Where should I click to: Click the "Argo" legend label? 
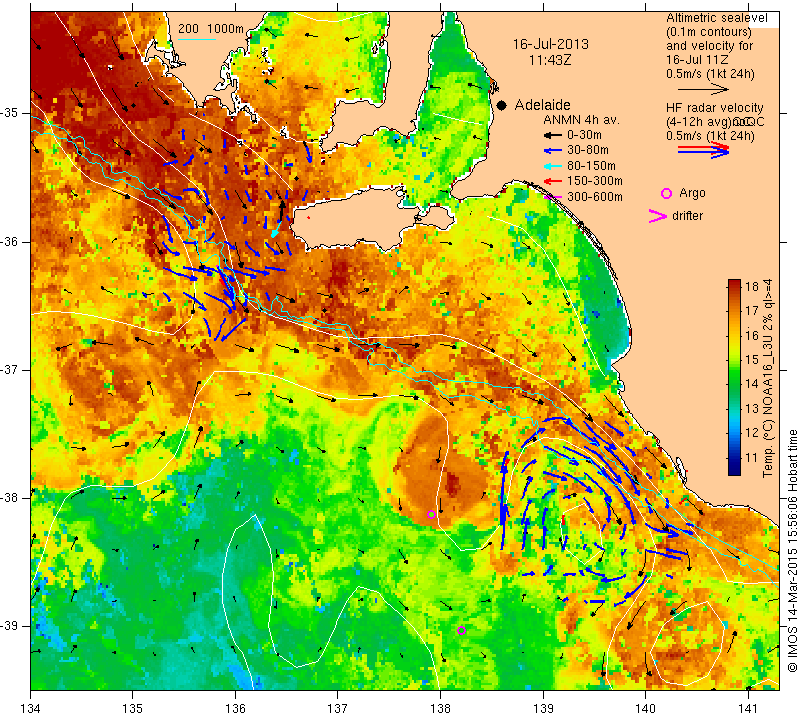(x=692, y=193)
